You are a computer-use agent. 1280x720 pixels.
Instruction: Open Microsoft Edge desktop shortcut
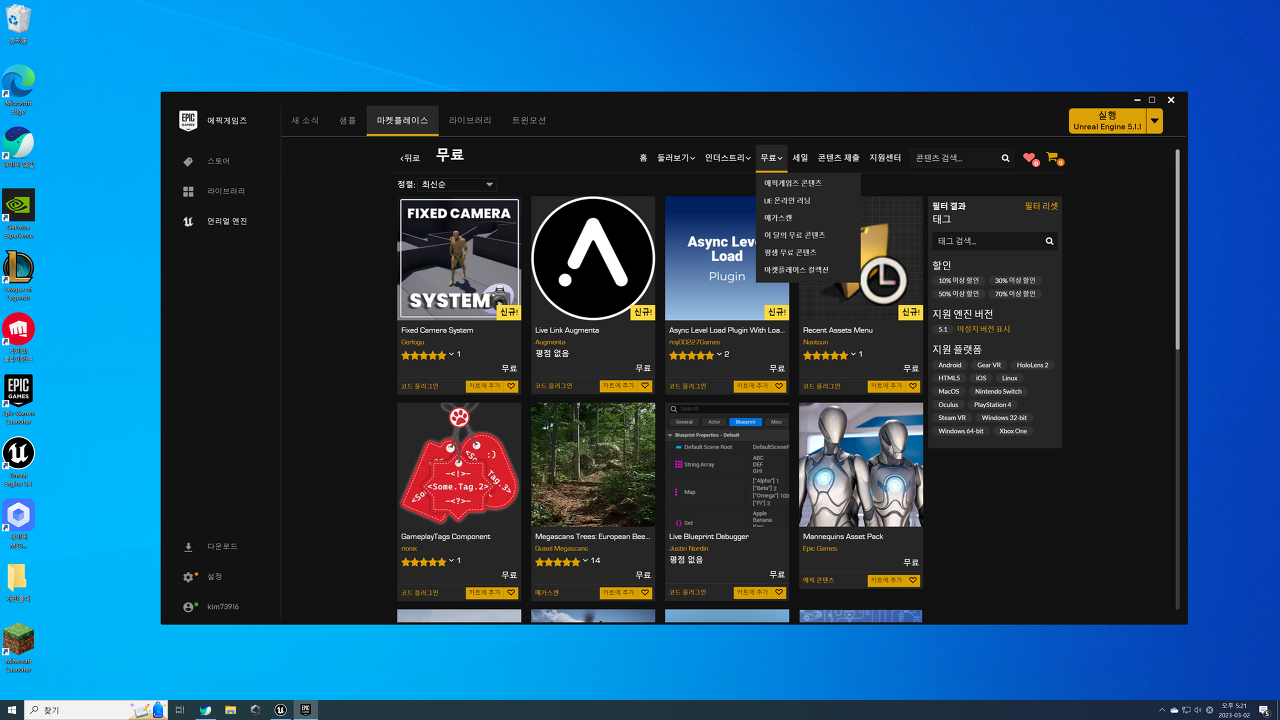pyautogui.click(x=18, y=88)
